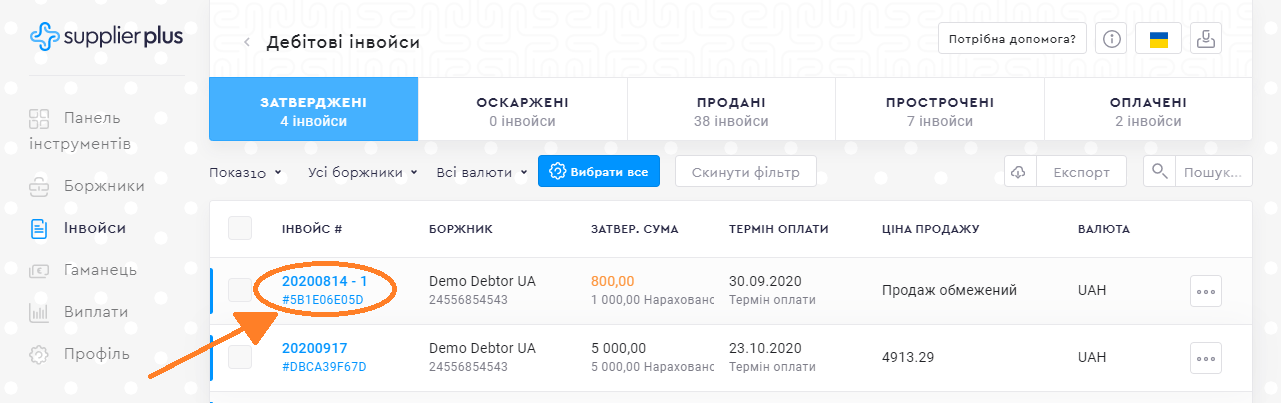1281x403 pixels.
Task: Click the cloud download icon
Action: 1019,172
